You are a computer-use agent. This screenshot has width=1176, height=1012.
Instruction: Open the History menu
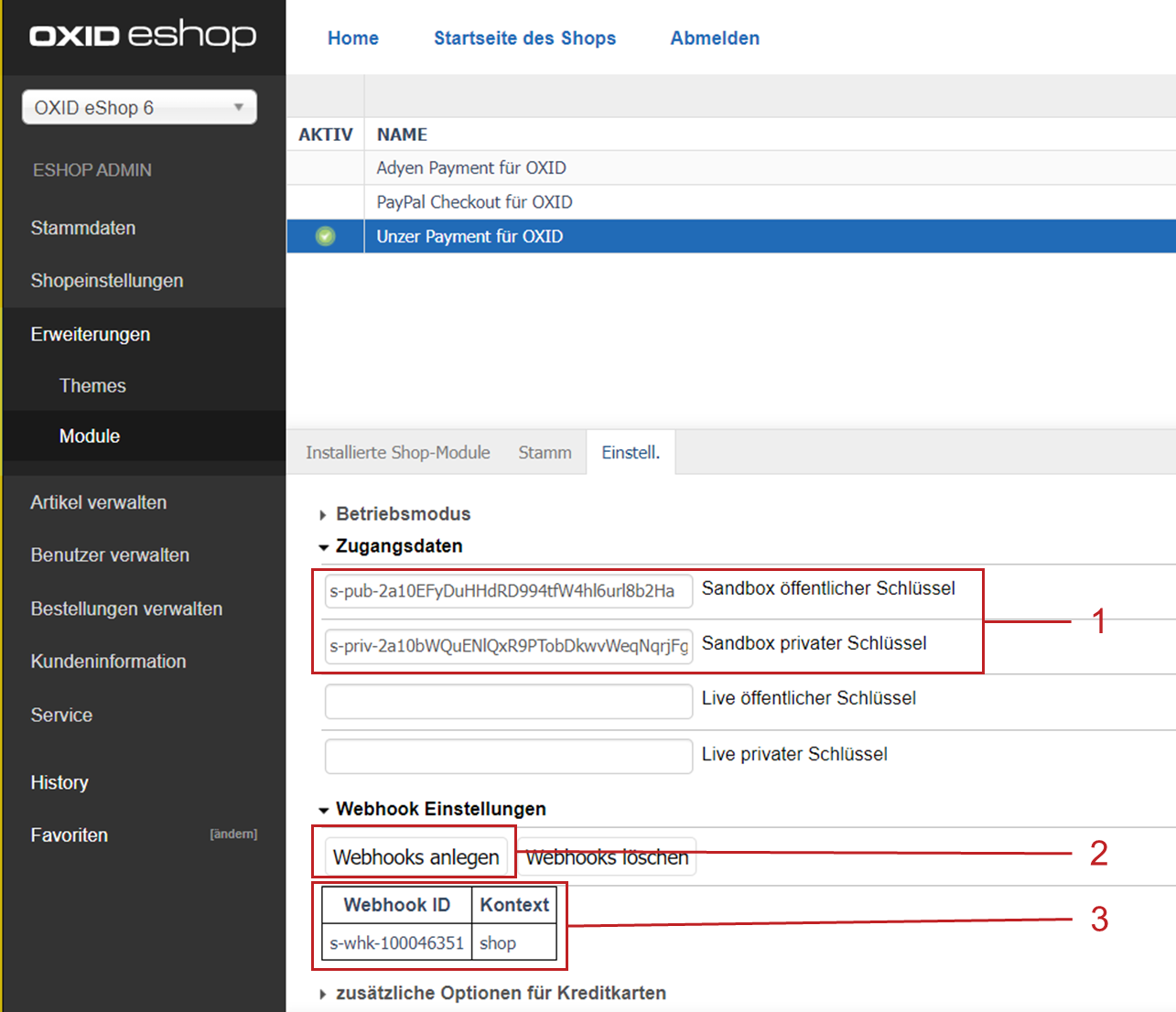click(59, 782)
